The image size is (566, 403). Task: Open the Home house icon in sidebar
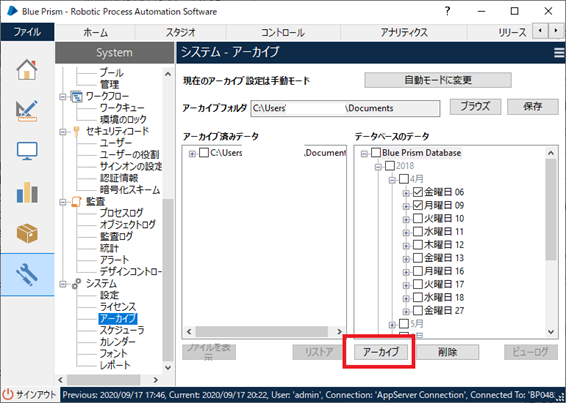27,70
